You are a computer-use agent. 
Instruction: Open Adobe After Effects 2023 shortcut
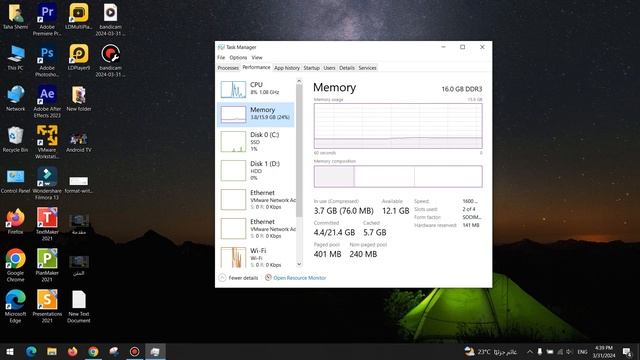click(x=47, y=102)
